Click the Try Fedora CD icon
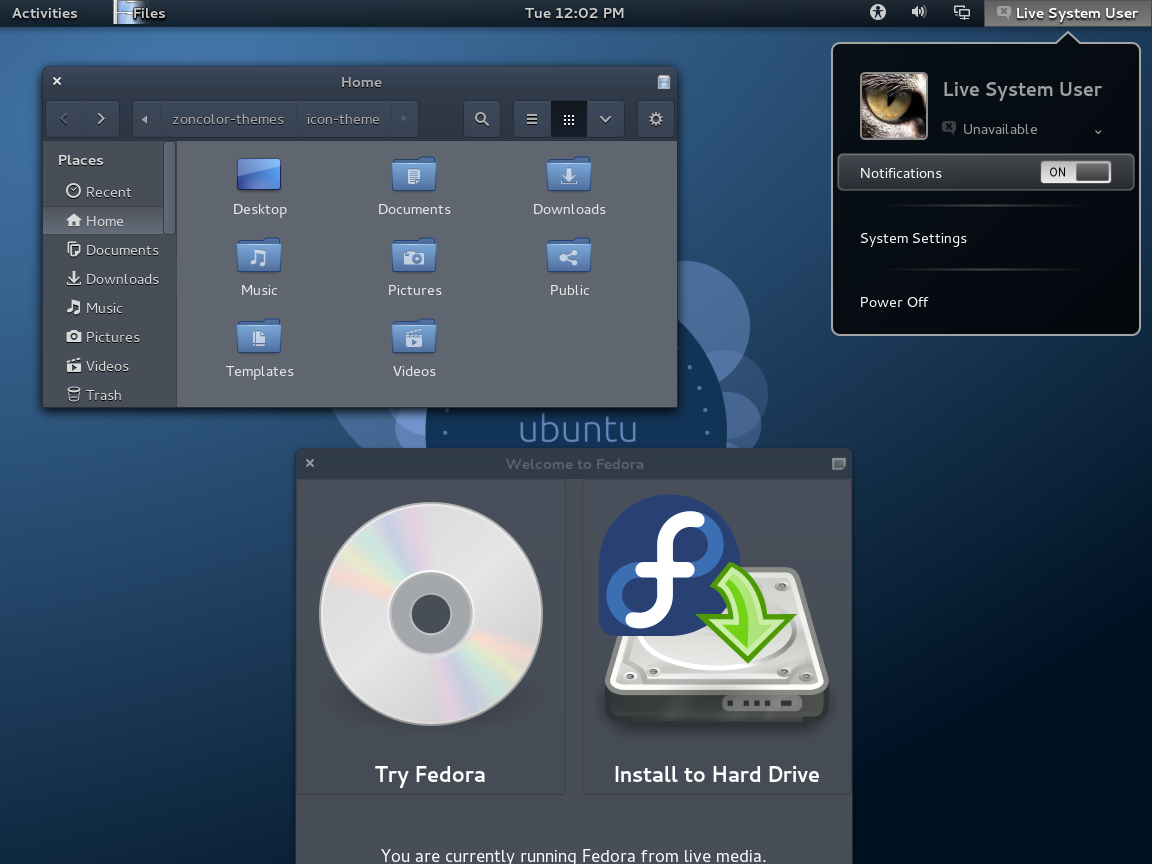Image resolution: width=1152 pixels, height=864 pixels. (431, 613)
